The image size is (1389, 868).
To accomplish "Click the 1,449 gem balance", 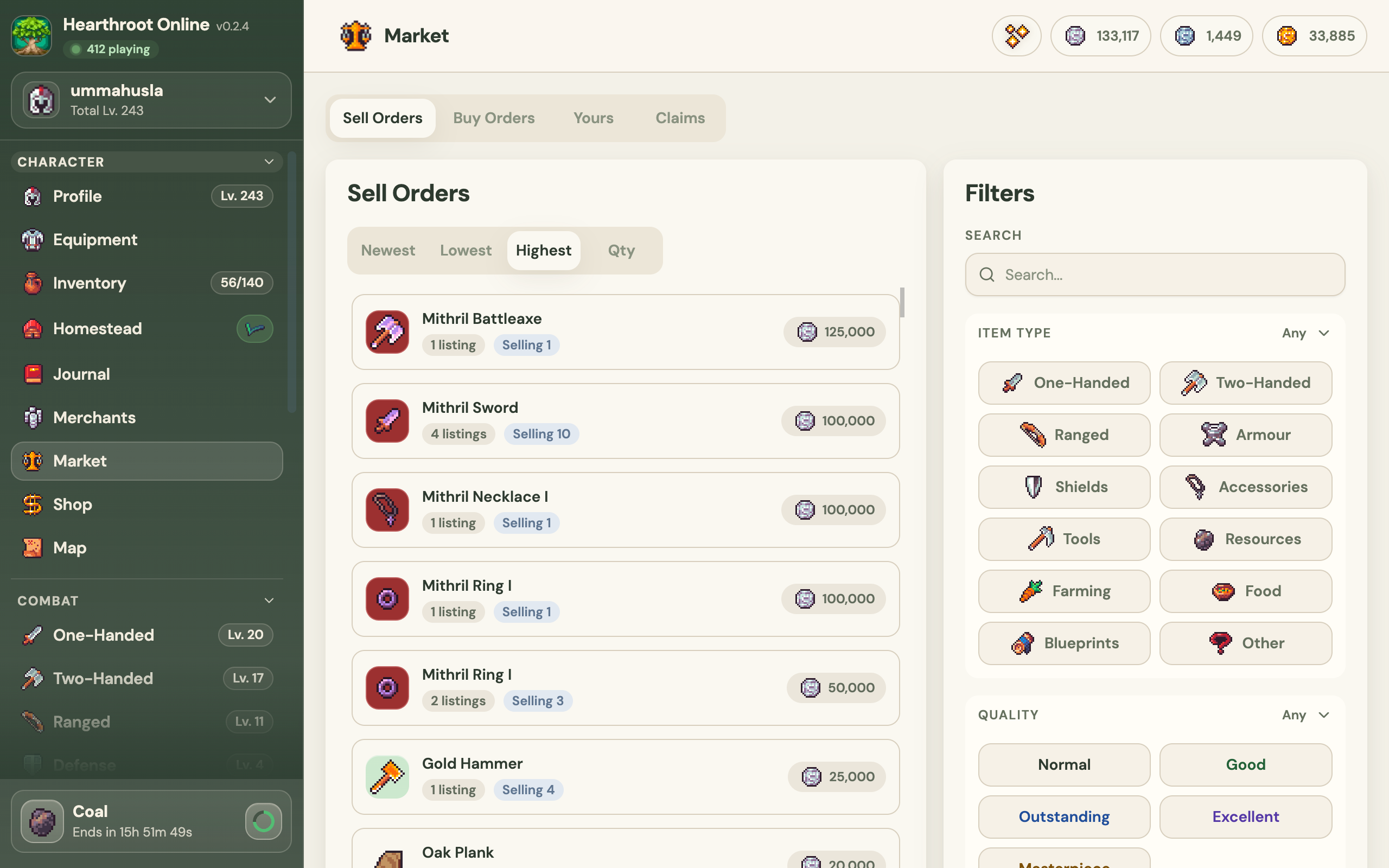I will pos(1207,36).
